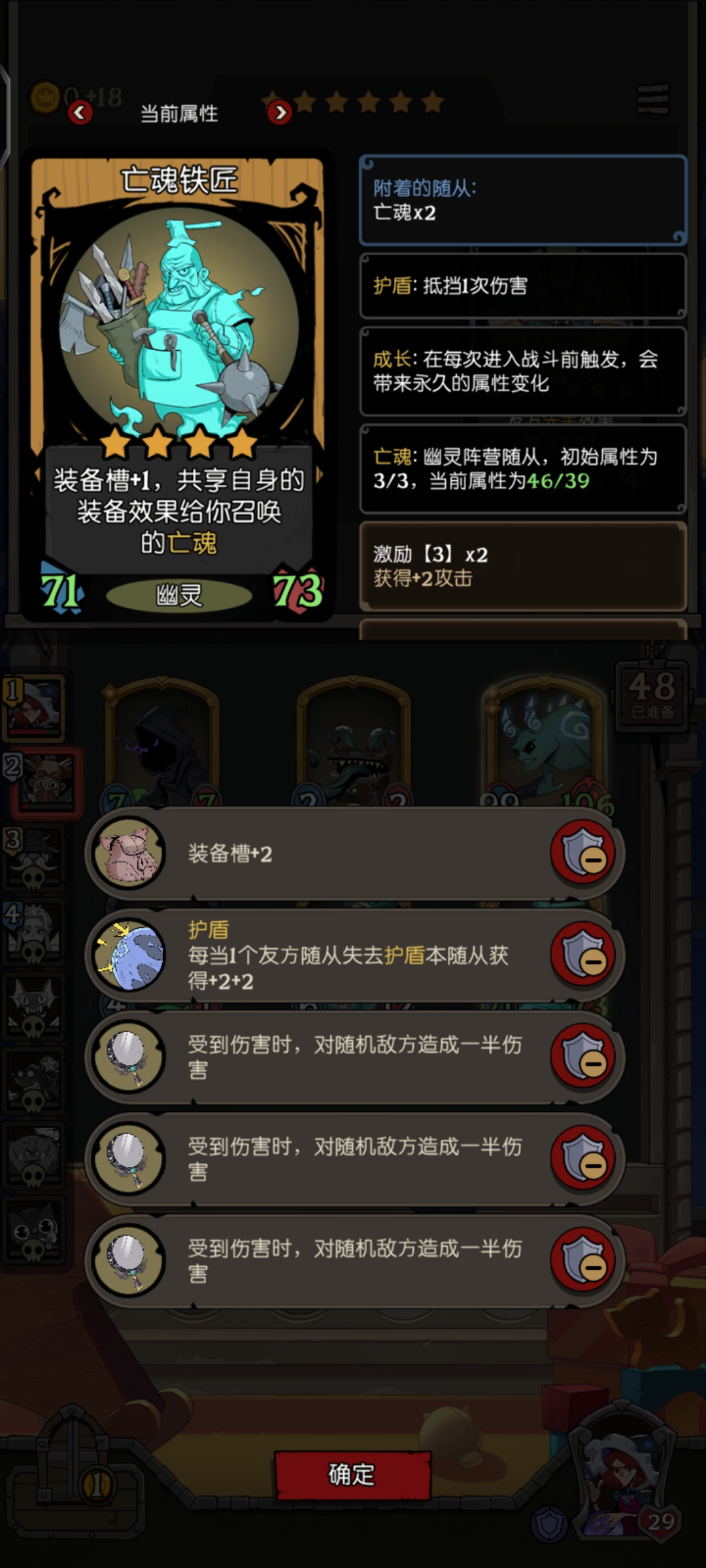
Task: Select the 附着的随从 亡魂x2 info box
Action: coord(523,201)
